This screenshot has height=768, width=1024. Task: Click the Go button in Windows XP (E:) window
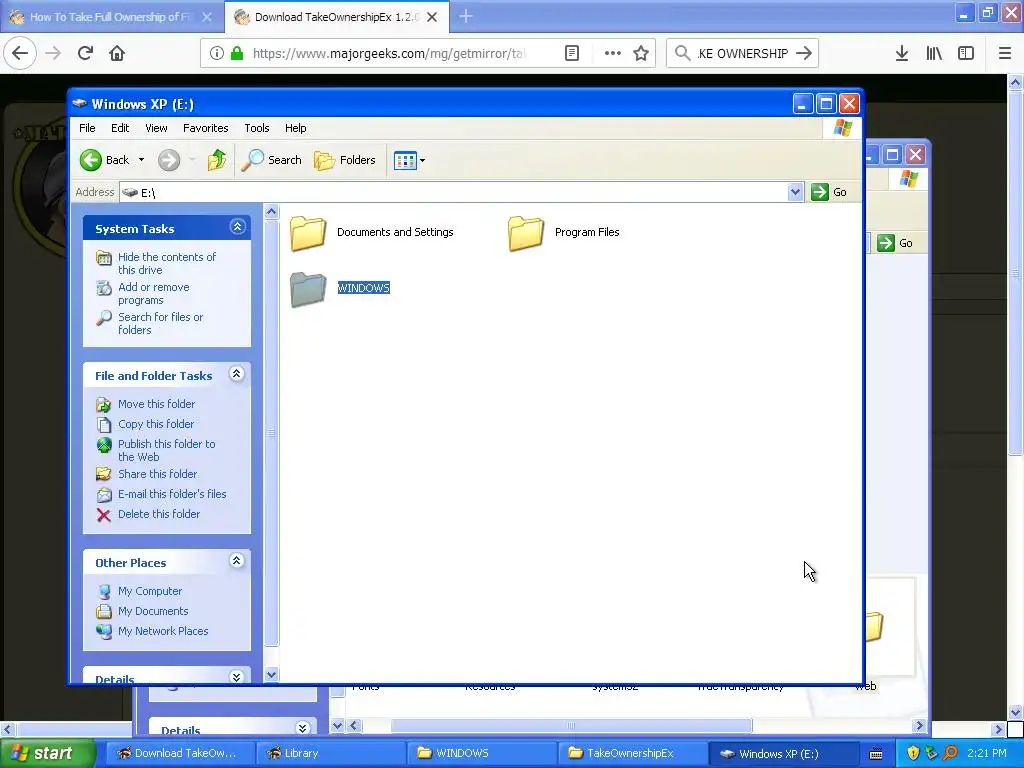point(829,192)
